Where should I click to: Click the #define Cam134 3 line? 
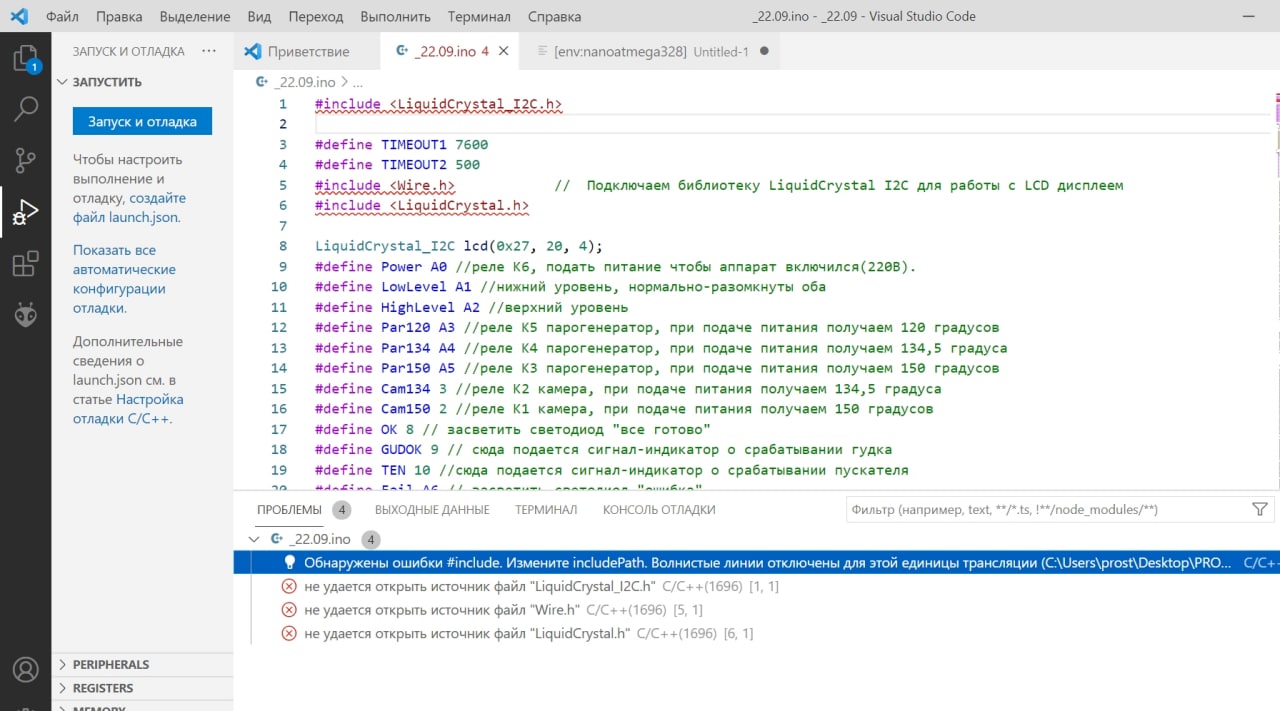(628, 388)
